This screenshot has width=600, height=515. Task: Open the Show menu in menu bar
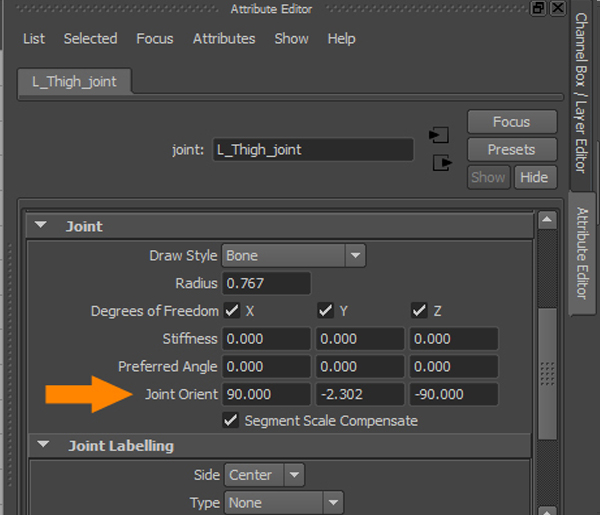coord(291,39)
